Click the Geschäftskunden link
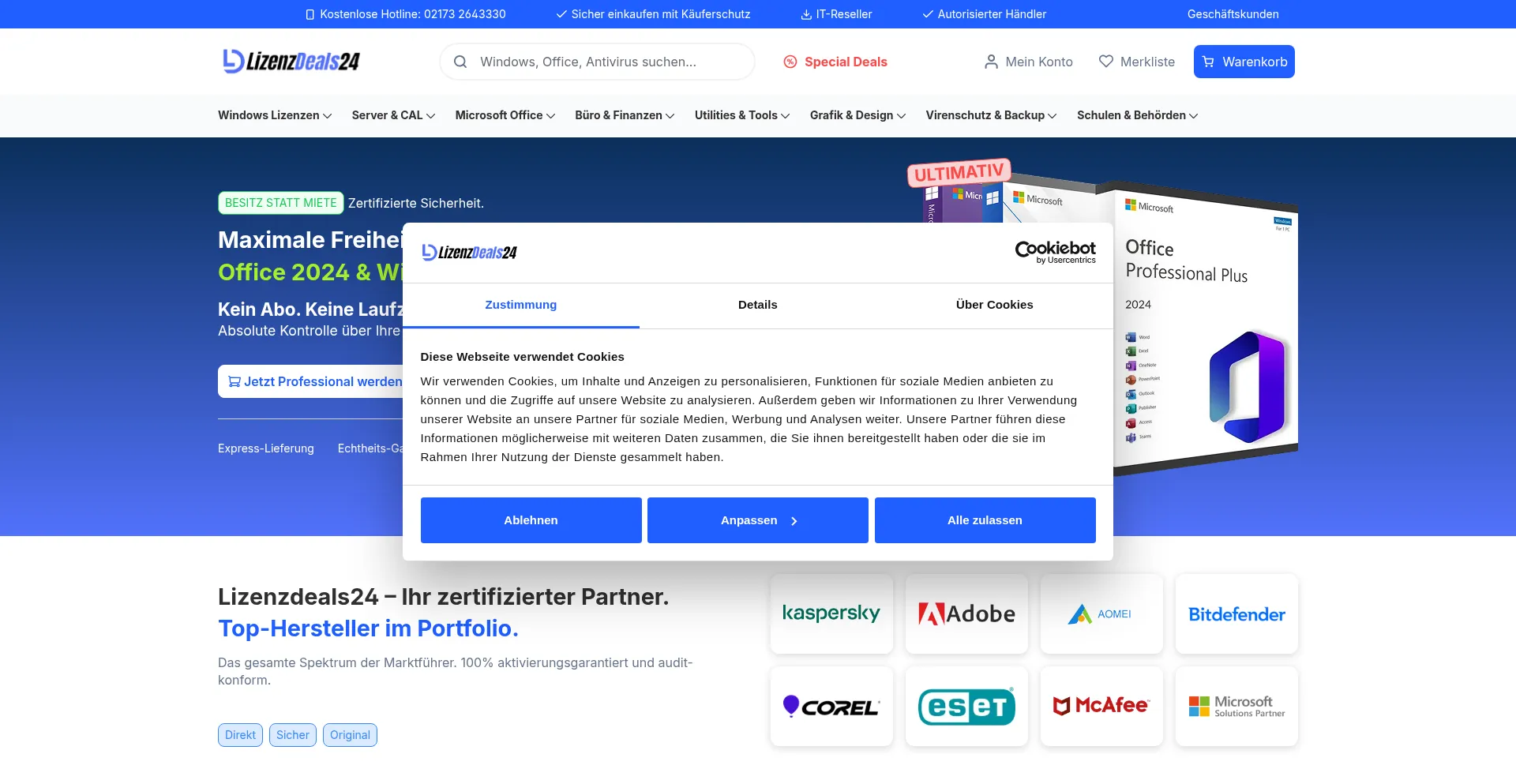 [x=1233, y=14]
